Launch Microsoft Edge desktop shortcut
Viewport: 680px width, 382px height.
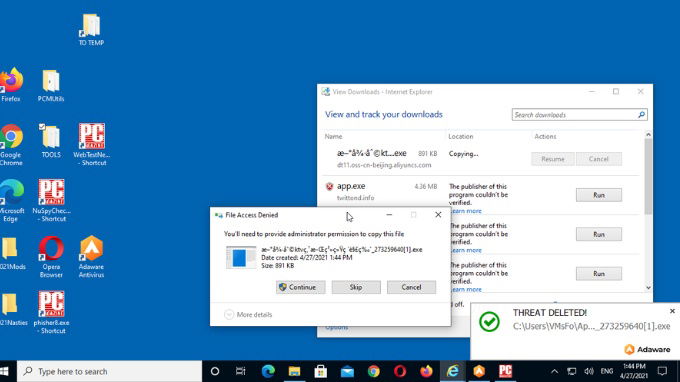[x=12, y=201]
